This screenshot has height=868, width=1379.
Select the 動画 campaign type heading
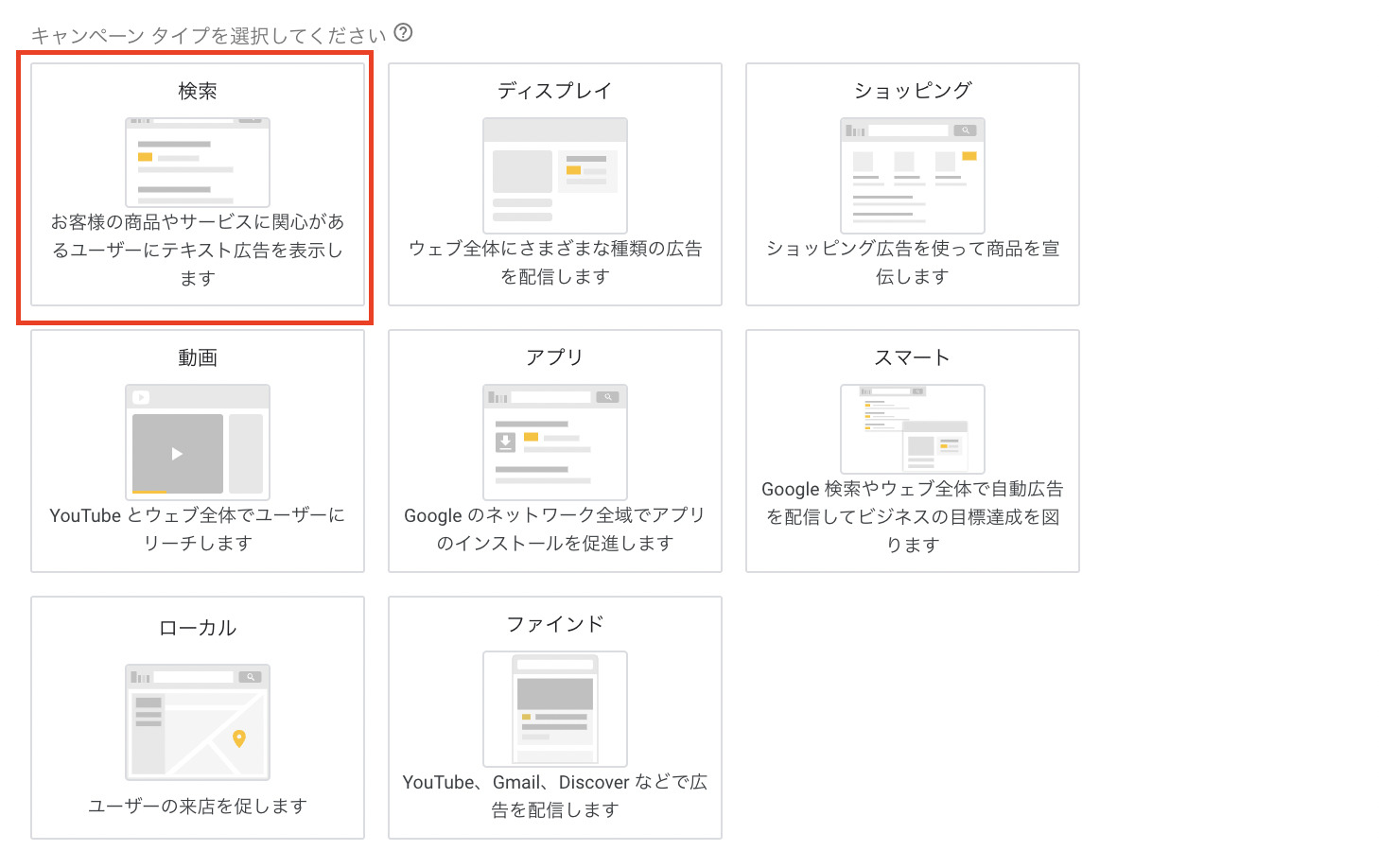pyautogui.click(x=198, y=357)
